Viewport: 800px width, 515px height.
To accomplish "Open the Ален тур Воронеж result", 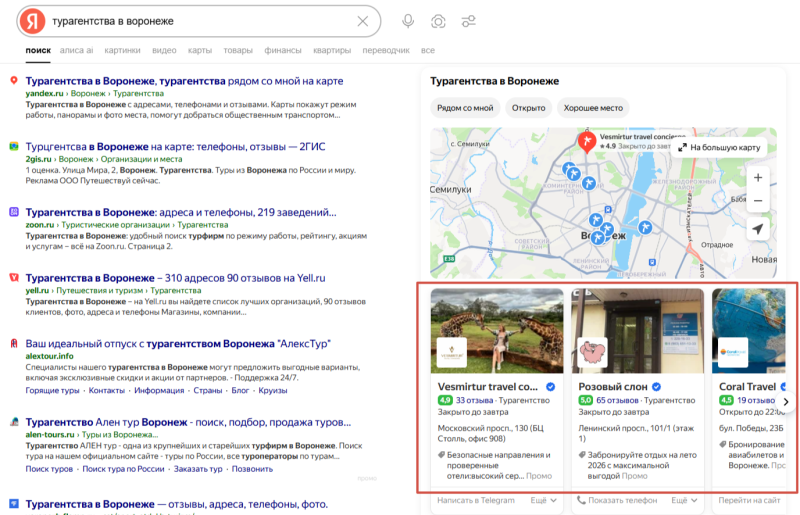I will coord(188,422).
